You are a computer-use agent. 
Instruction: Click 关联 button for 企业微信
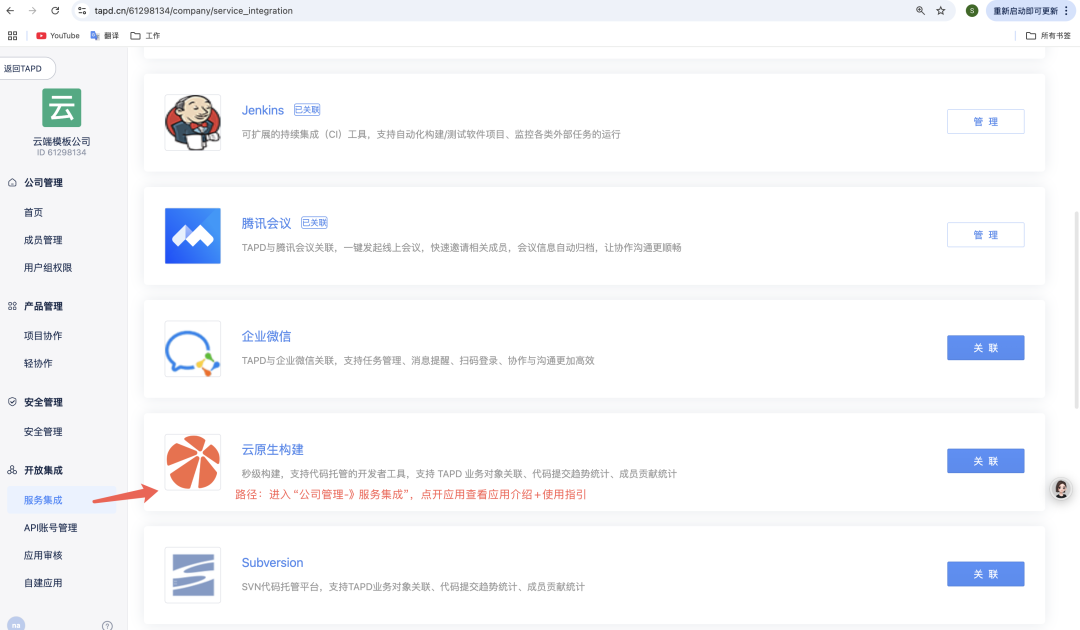click(x=986, y=348)
